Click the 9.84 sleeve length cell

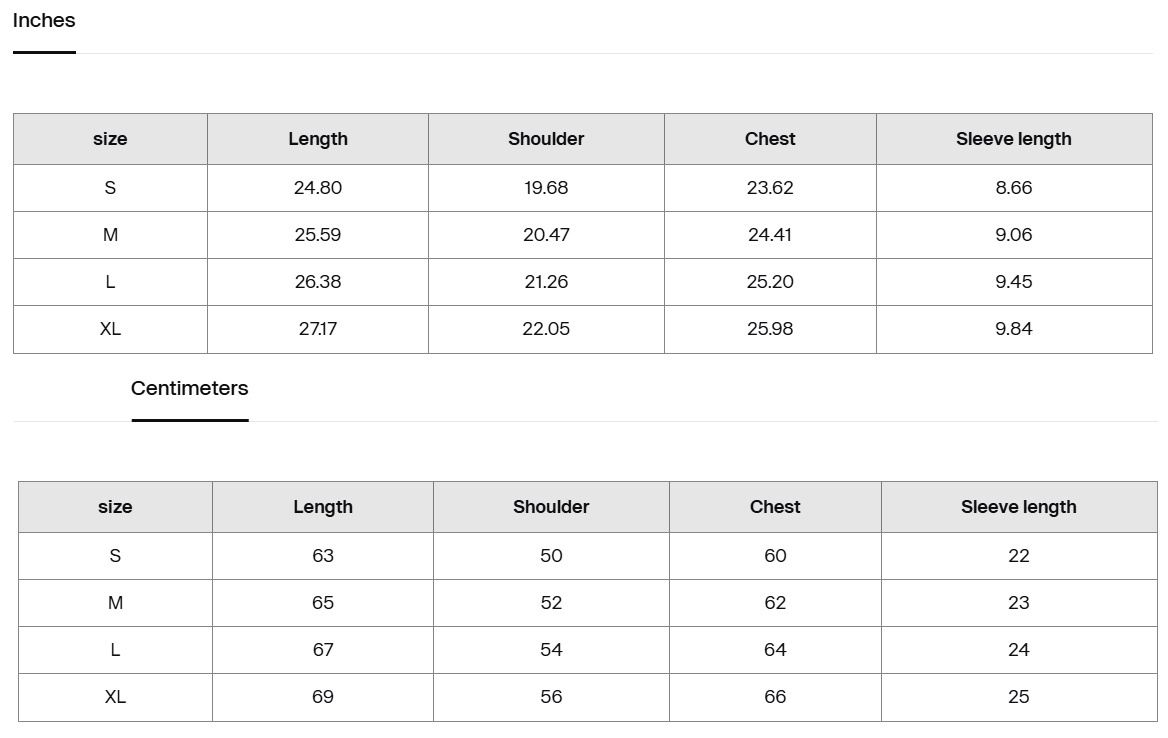click(x=1013, y=329)
